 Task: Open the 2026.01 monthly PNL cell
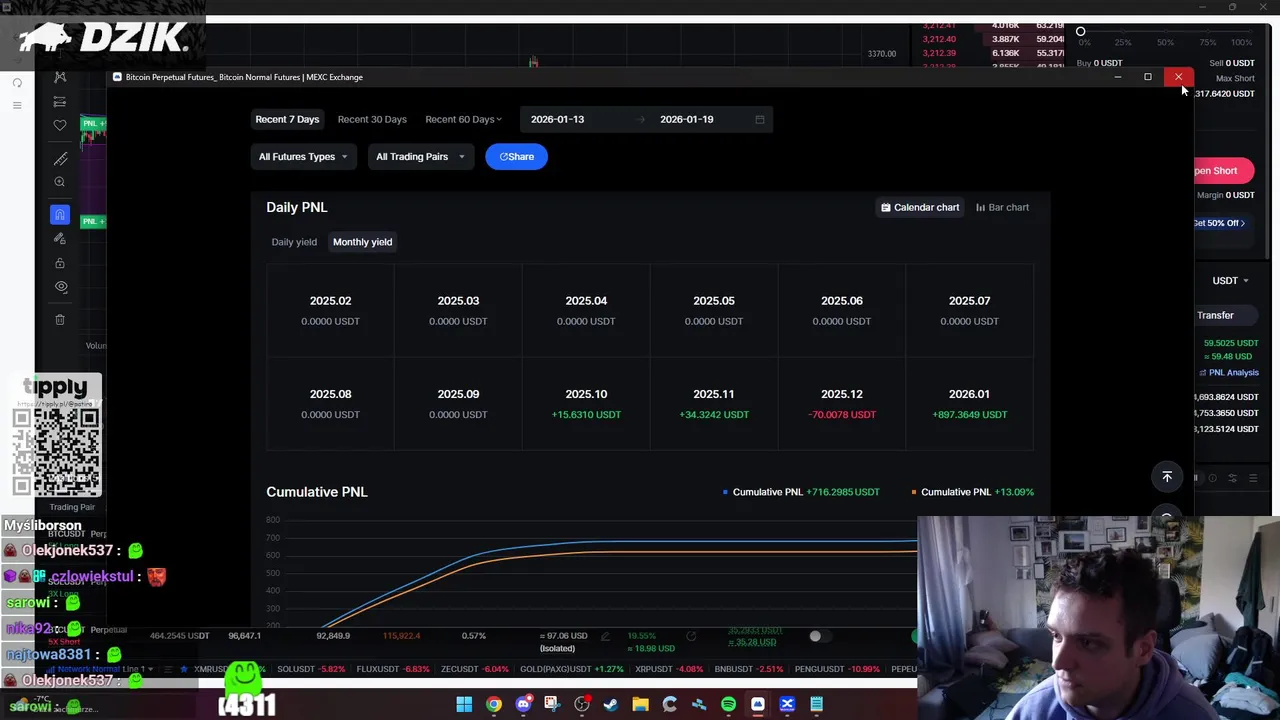tap(969, 404)
